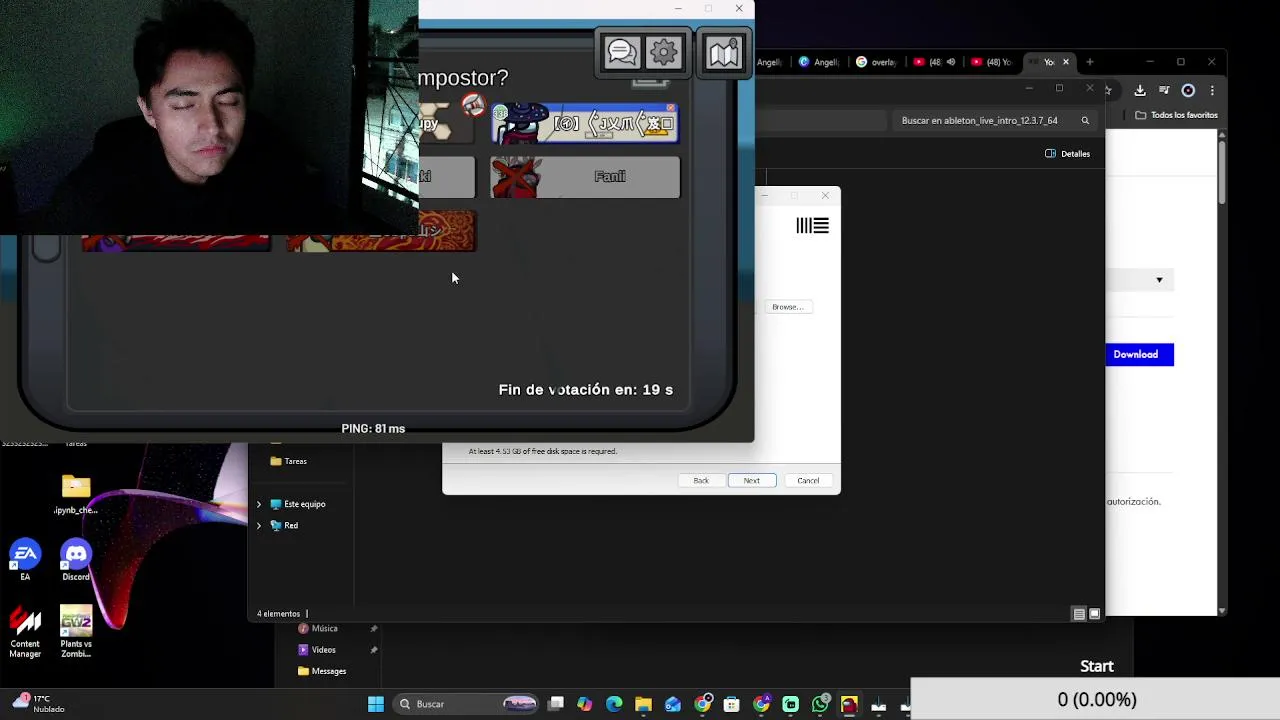Open the ipynb_che... desktop folder
1280x720 pixels.
76,495
